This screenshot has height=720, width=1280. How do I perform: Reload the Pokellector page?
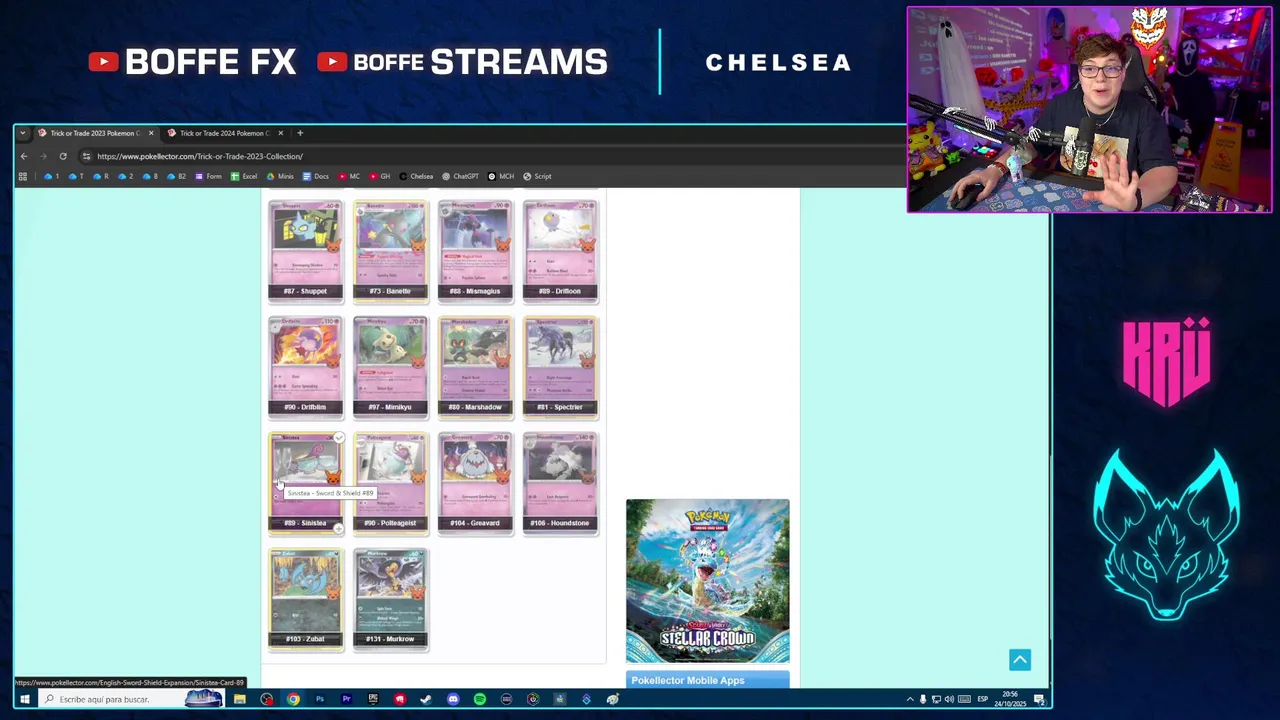point(63,156)
